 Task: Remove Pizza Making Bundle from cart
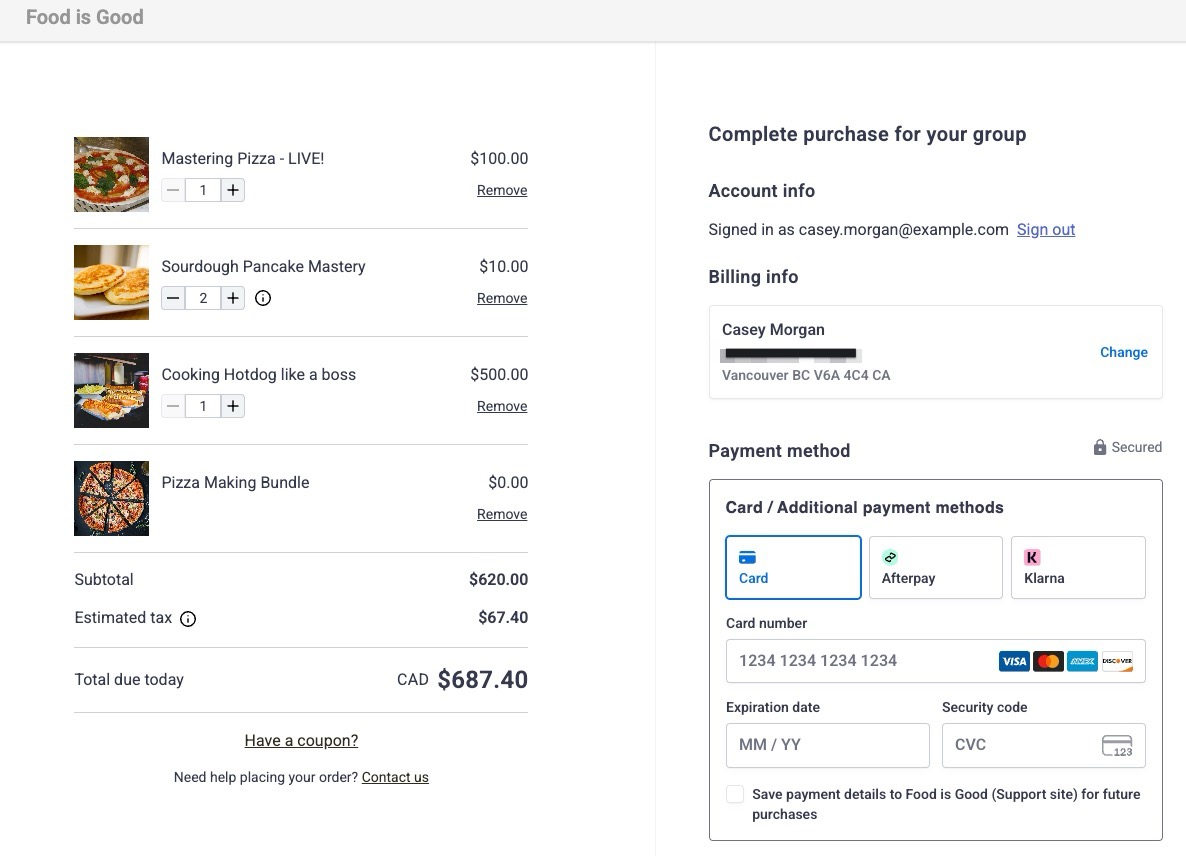point(501,514)
